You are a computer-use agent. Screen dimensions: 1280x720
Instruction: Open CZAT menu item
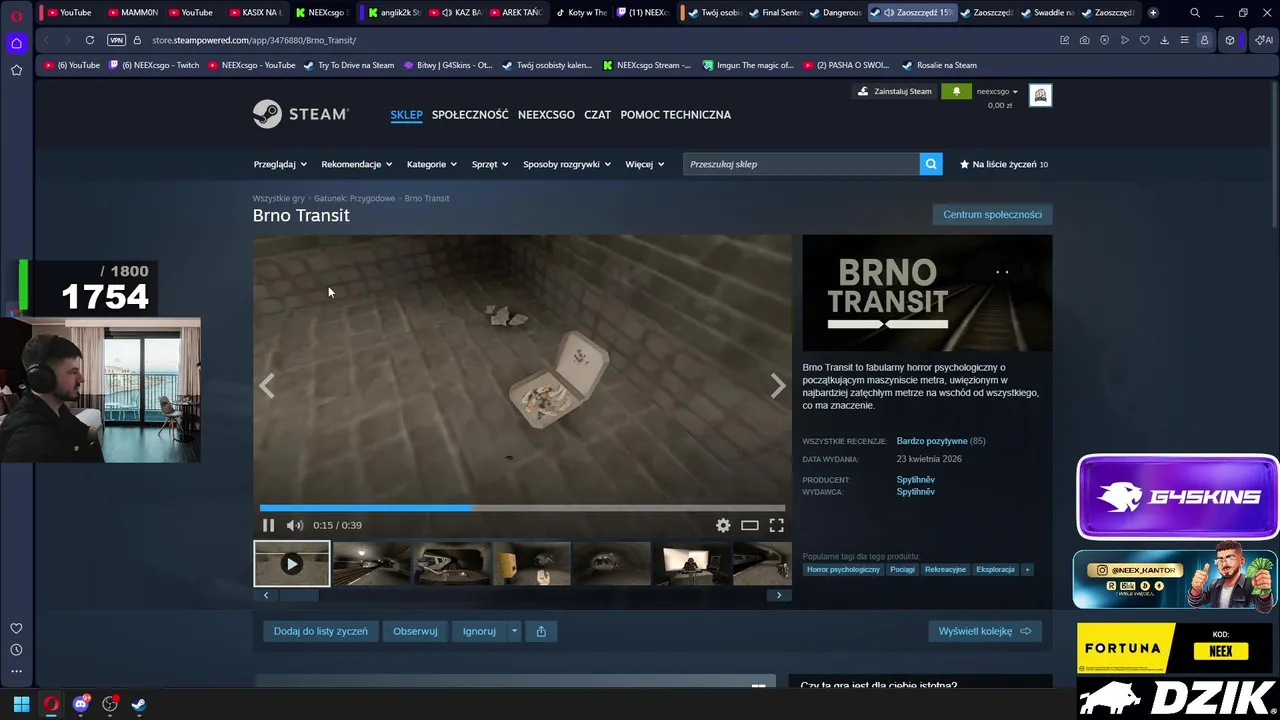(597, 114)
